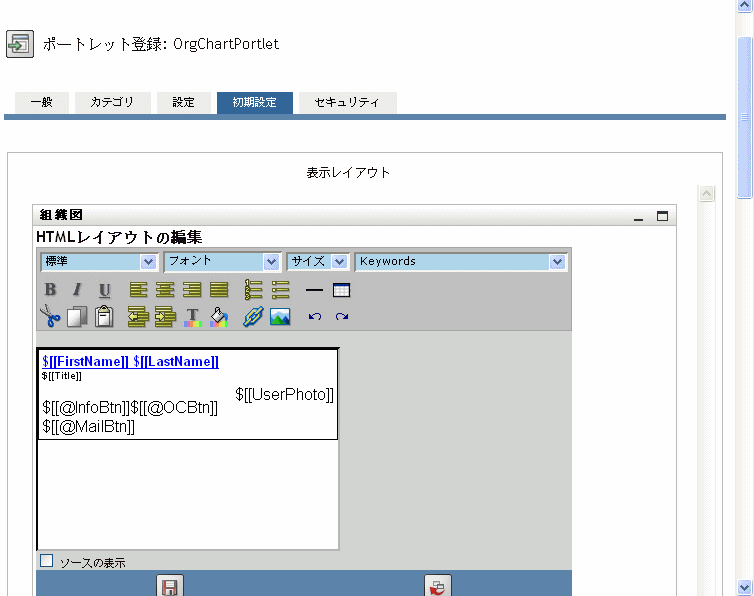
Task: Insert bulleted list
Action: click(x=280, y=290)
